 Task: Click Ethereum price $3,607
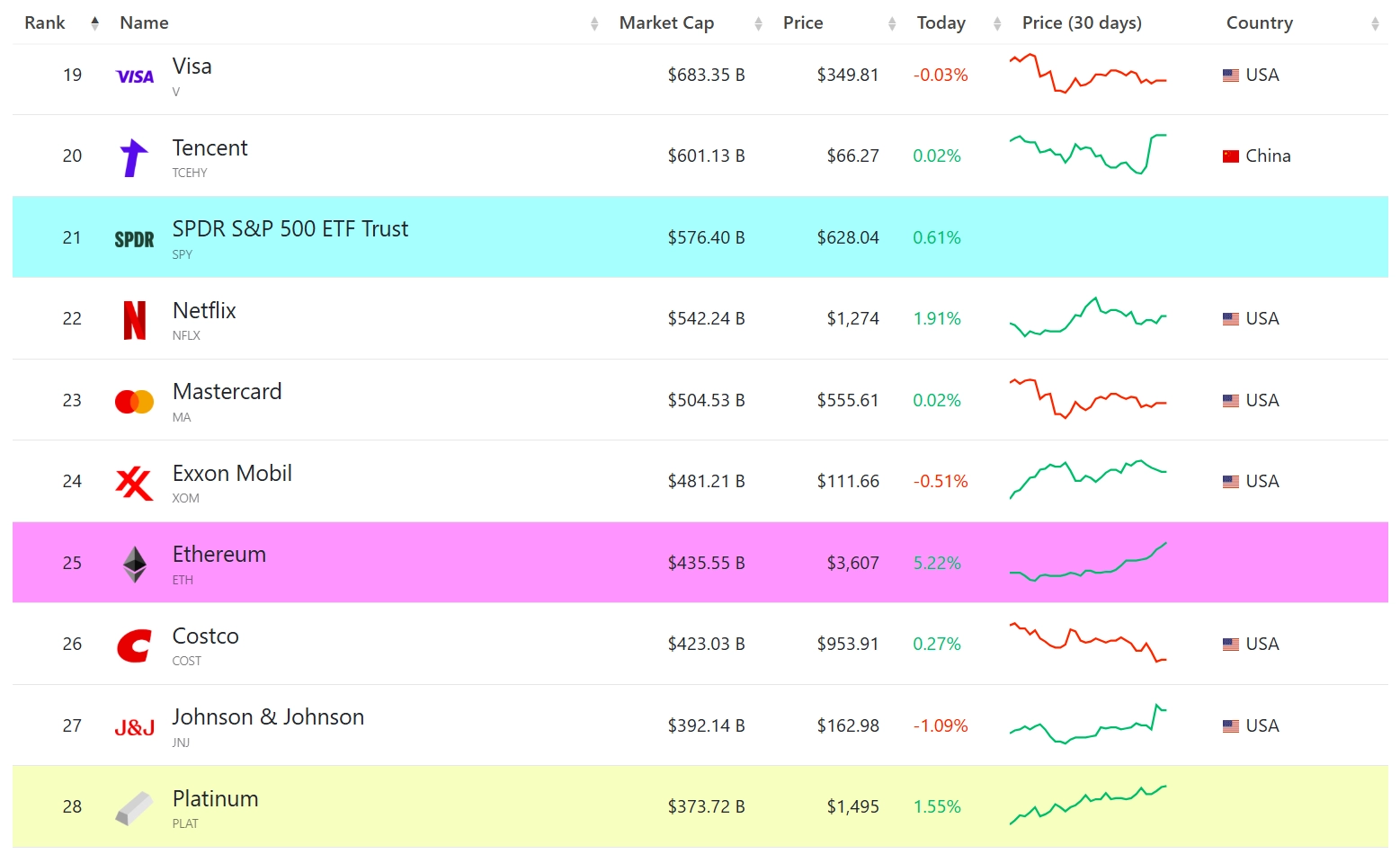tap(852, 564)
